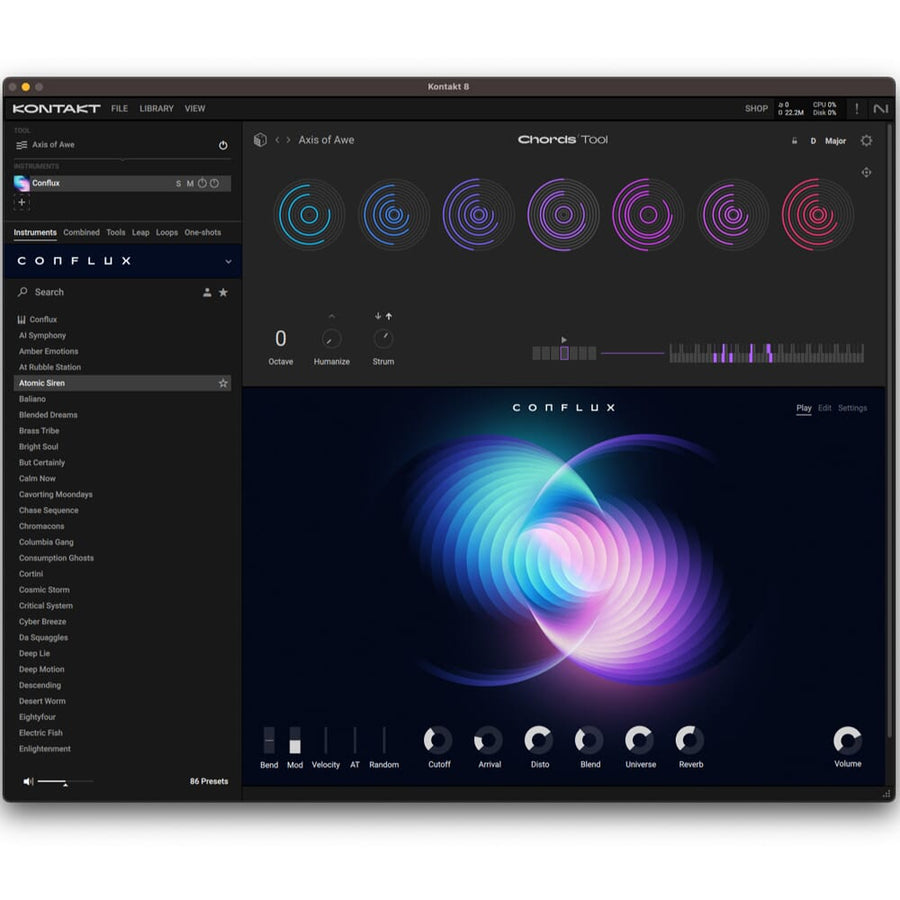
Task: Click the strum direction arrows icon
Action: tap(383, 316)
